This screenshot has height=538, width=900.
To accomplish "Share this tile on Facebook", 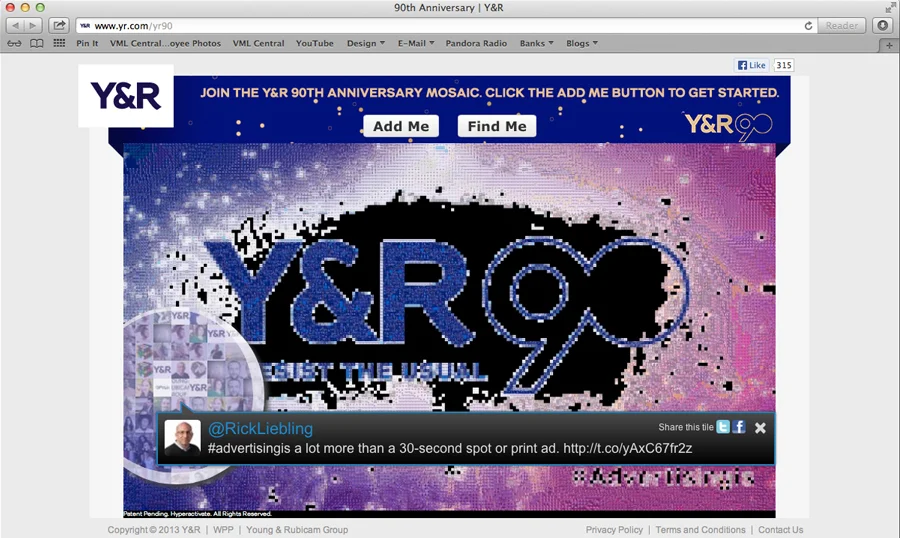I will pos(739,427).
